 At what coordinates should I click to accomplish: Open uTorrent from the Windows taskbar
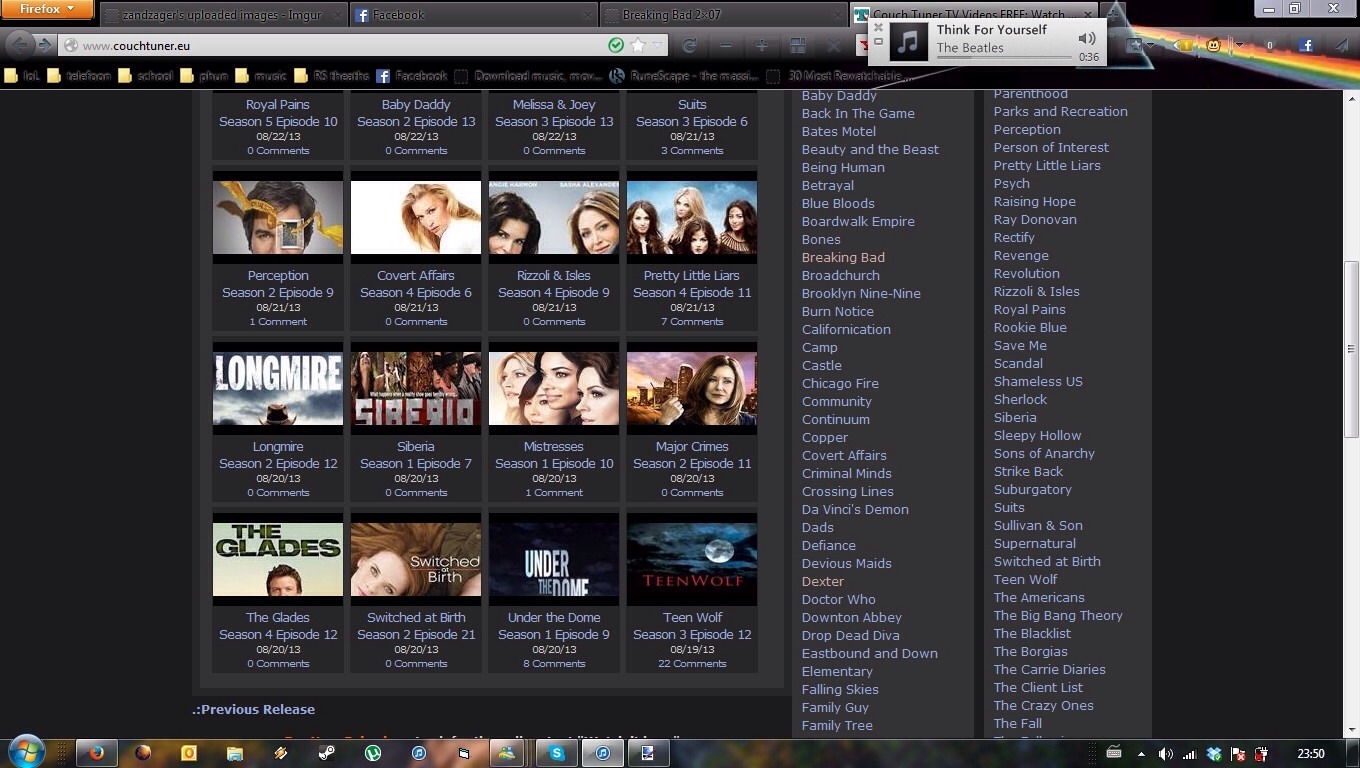373,753
